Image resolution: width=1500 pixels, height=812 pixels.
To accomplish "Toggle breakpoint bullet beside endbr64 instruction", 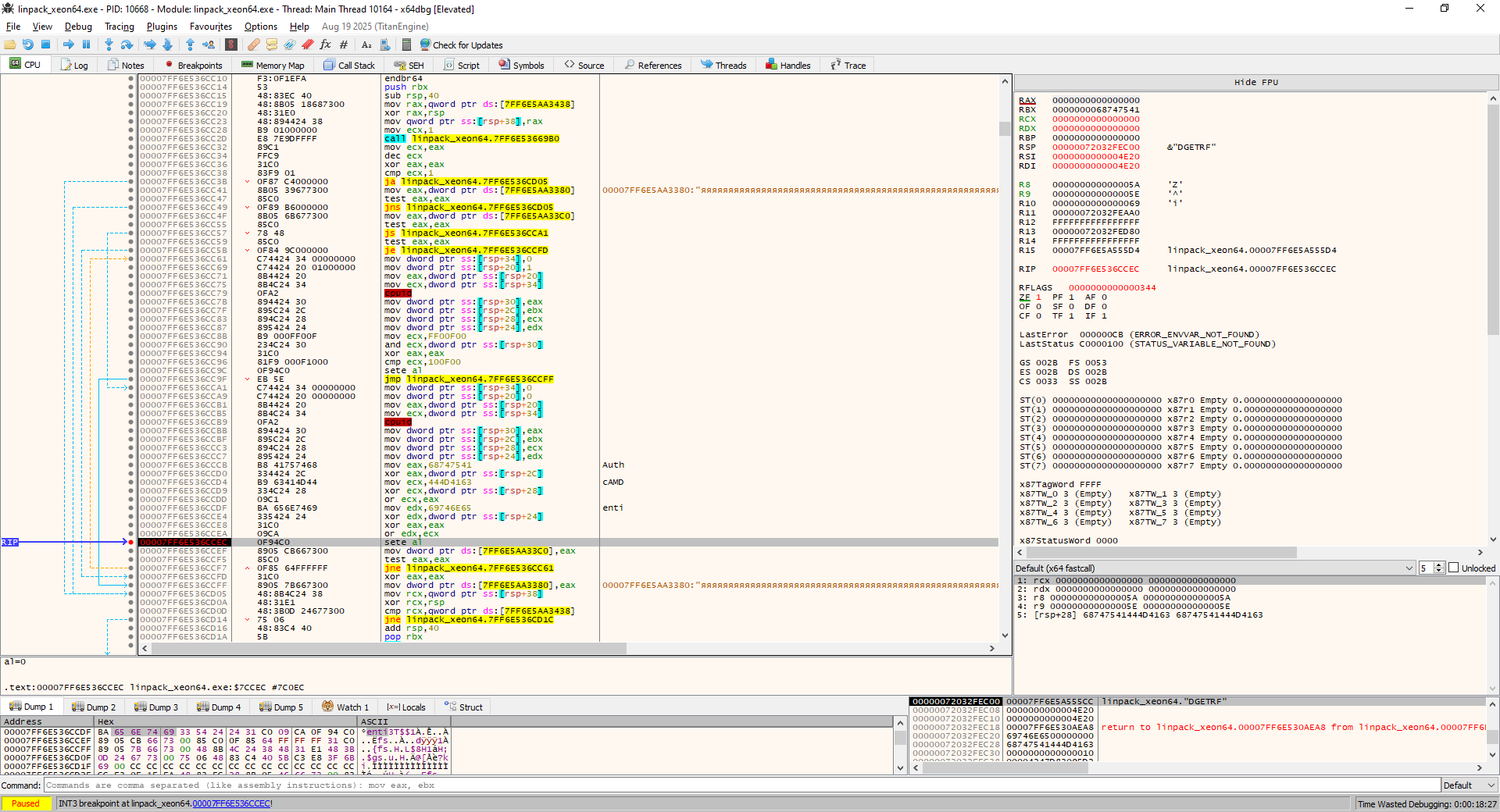I will click(130, 78).
